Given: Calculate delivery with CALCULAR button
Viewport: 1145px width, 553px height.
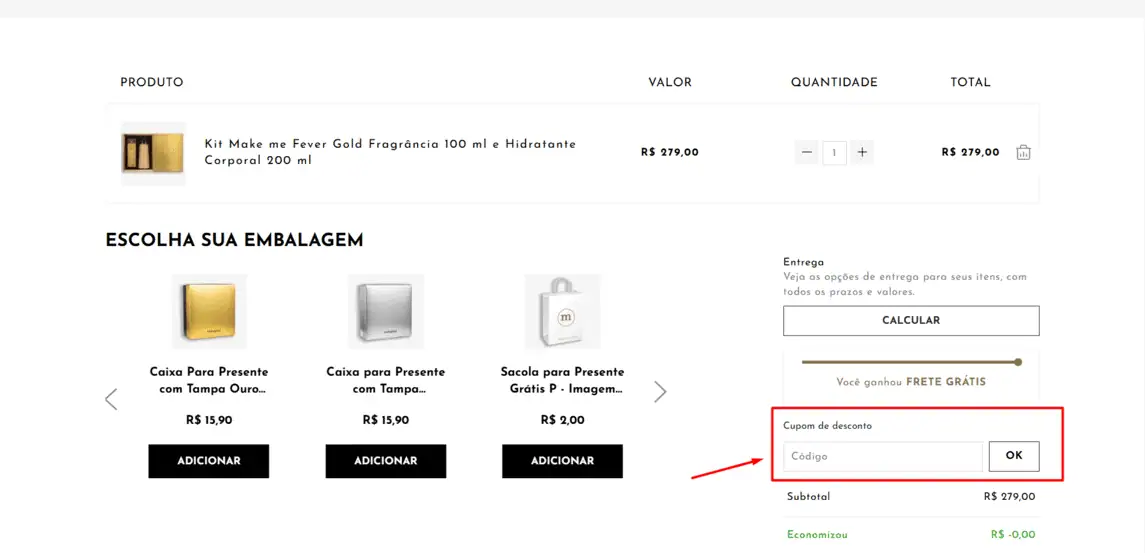Looking at the screenshot, I should pyautogui.click(x=911, y=321).
